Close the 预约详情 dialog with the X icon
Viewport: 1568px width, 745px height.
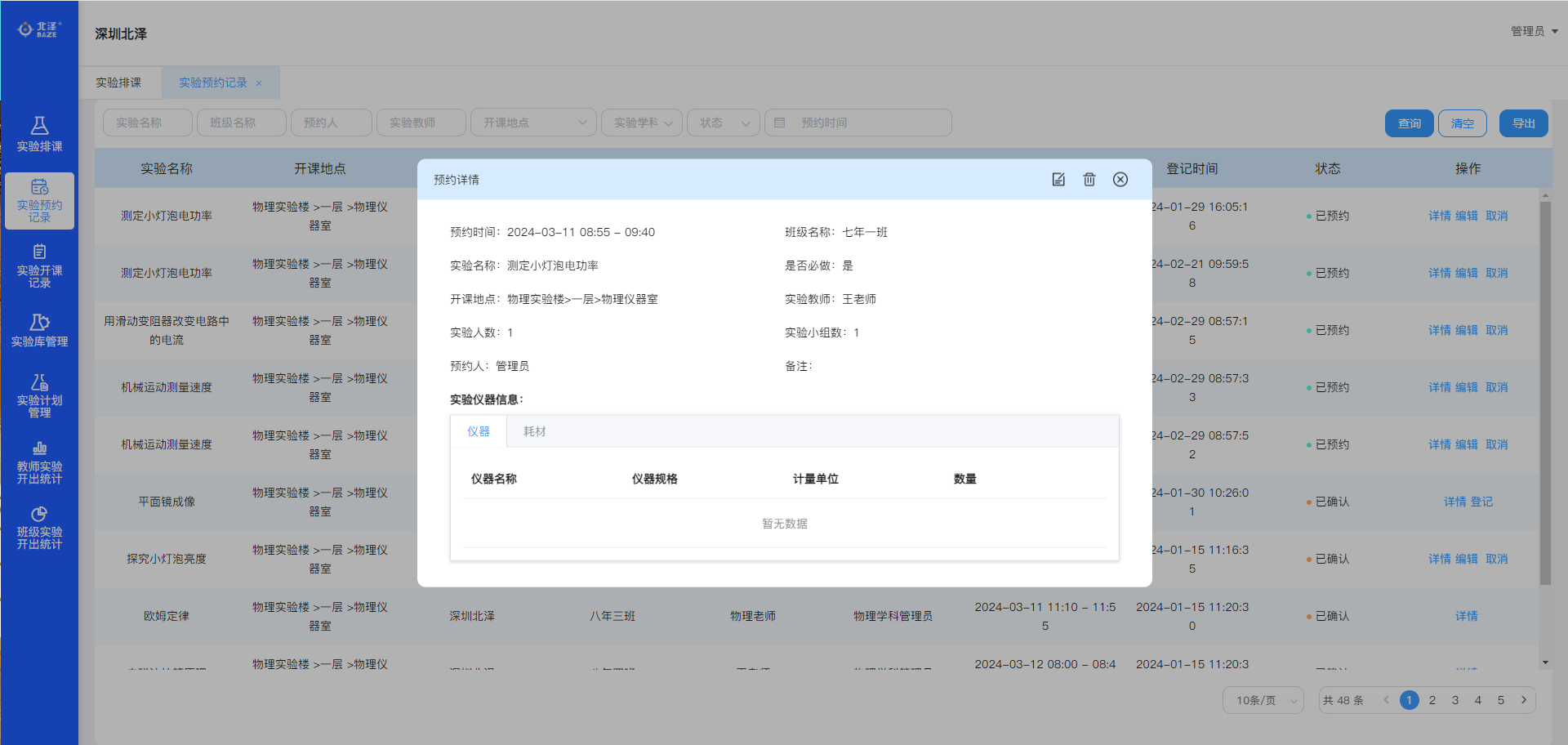tap(1120, 180)
